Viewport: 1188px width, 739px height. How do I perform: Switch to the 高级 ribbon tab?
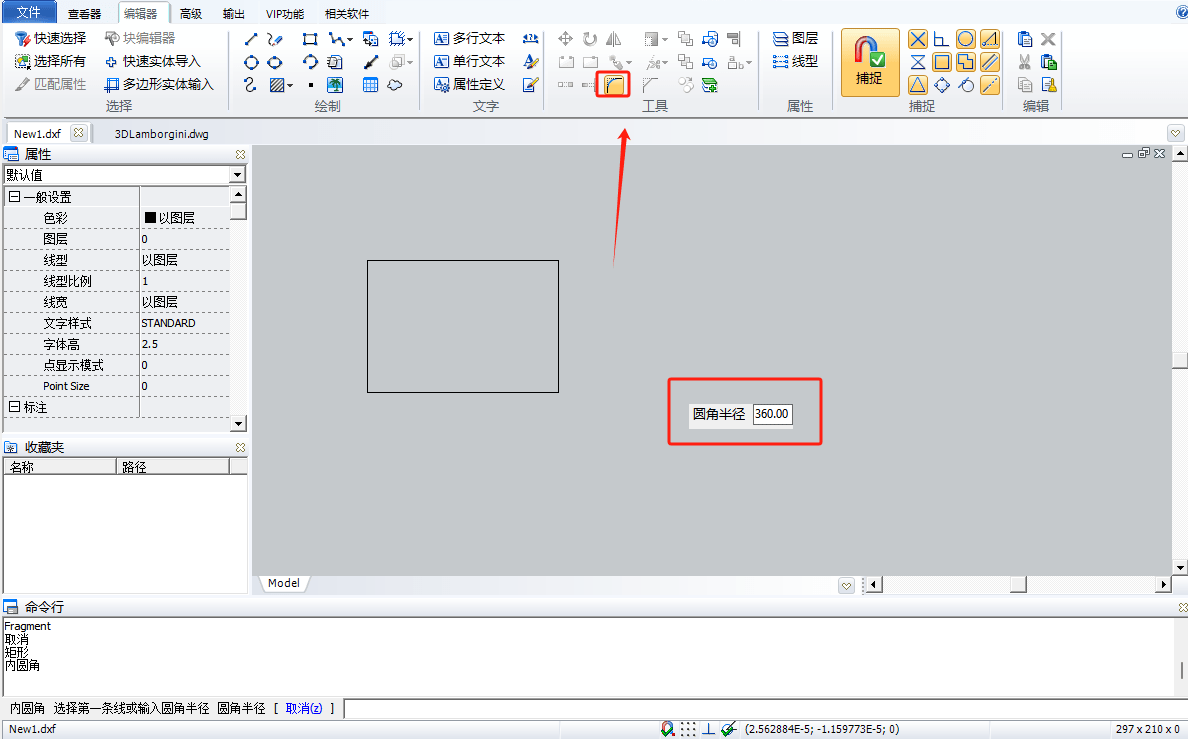click(x=191, y=14)
